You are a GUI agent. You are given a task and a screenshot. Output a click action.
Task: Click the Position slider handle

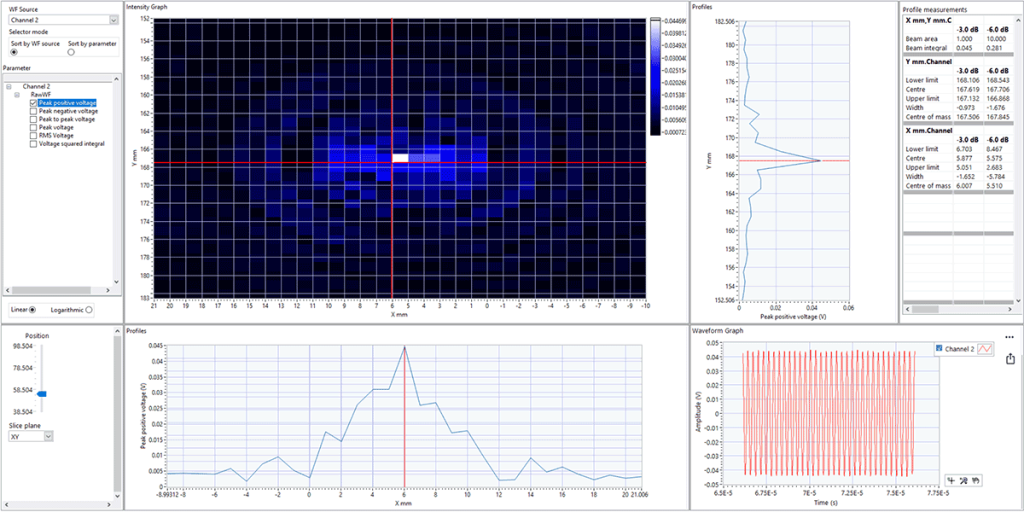point(41,394)
